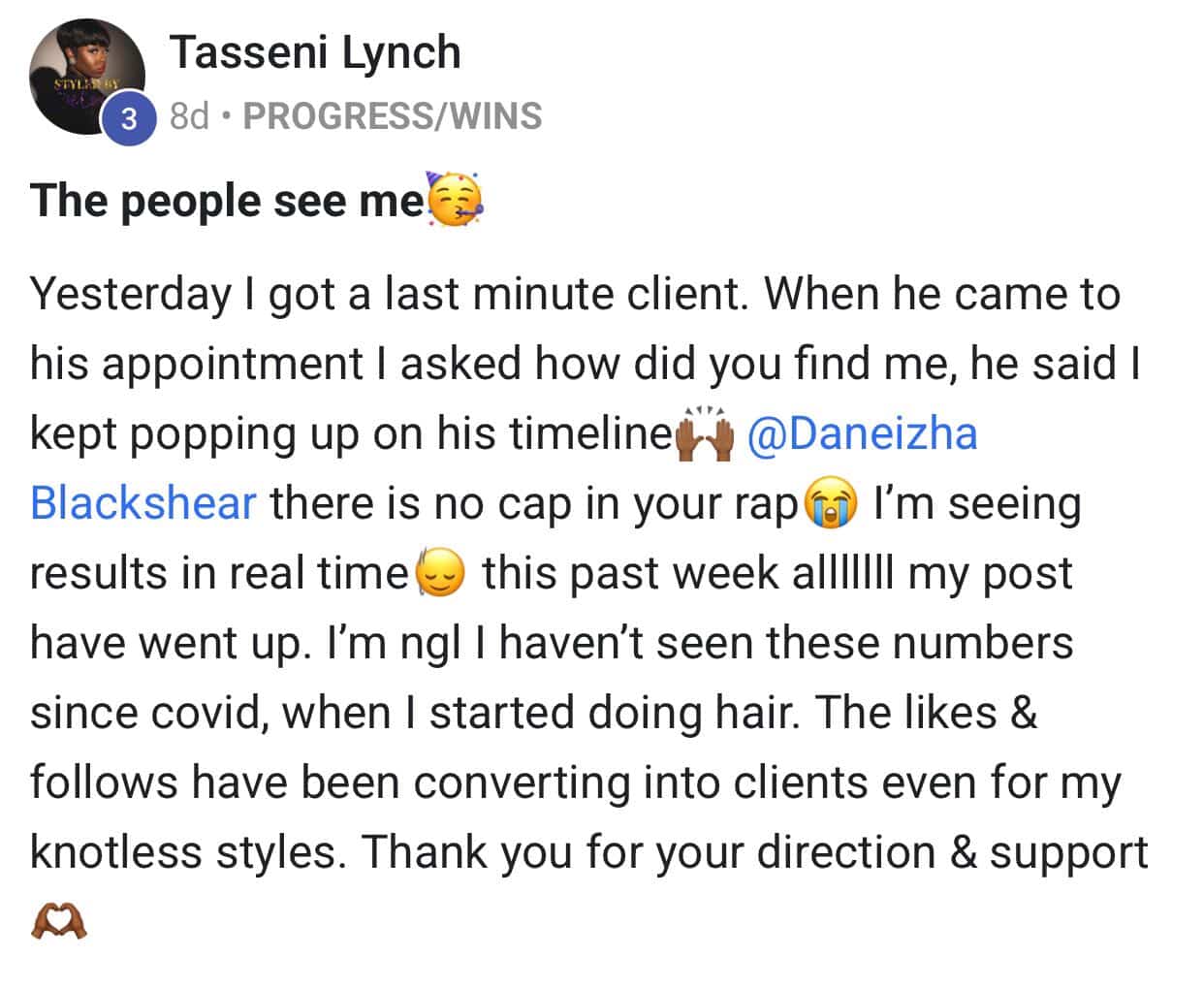Click the post title "The people see me"
This screenshot has height=989, width=1204.
pos(227,201)
